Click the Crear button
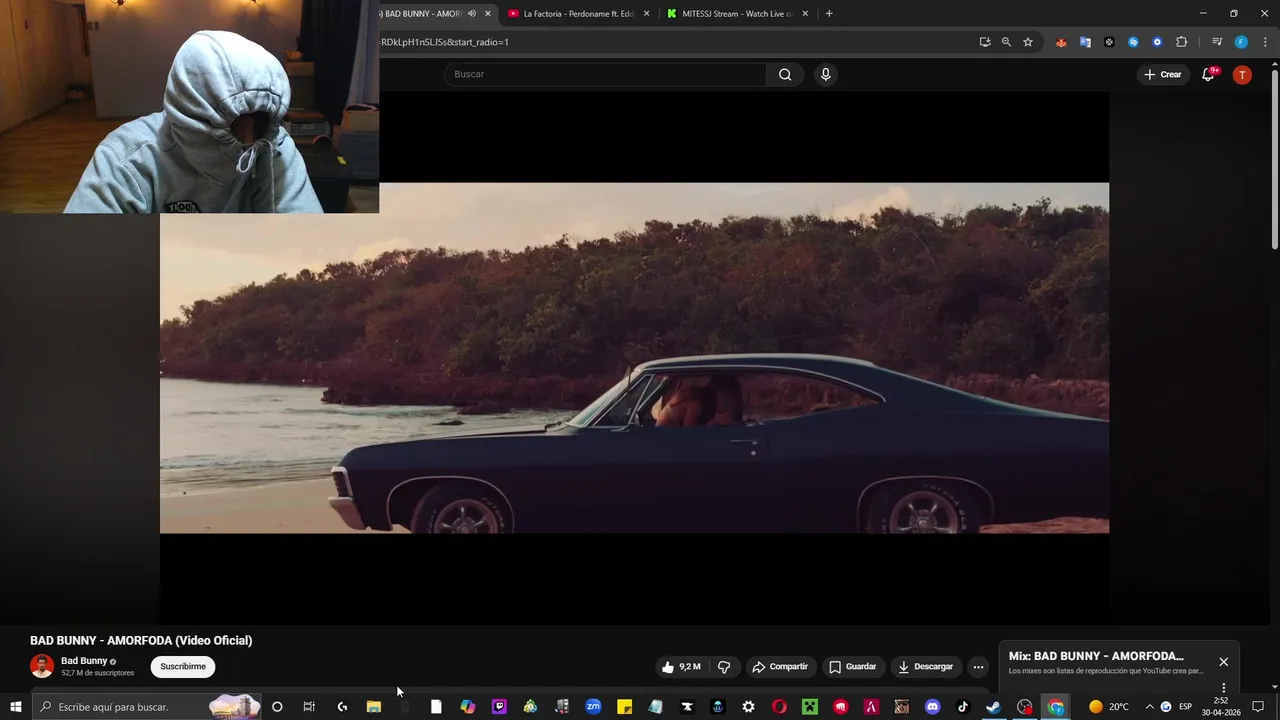Screen dimensions: 1280x720 (1163, 74)
